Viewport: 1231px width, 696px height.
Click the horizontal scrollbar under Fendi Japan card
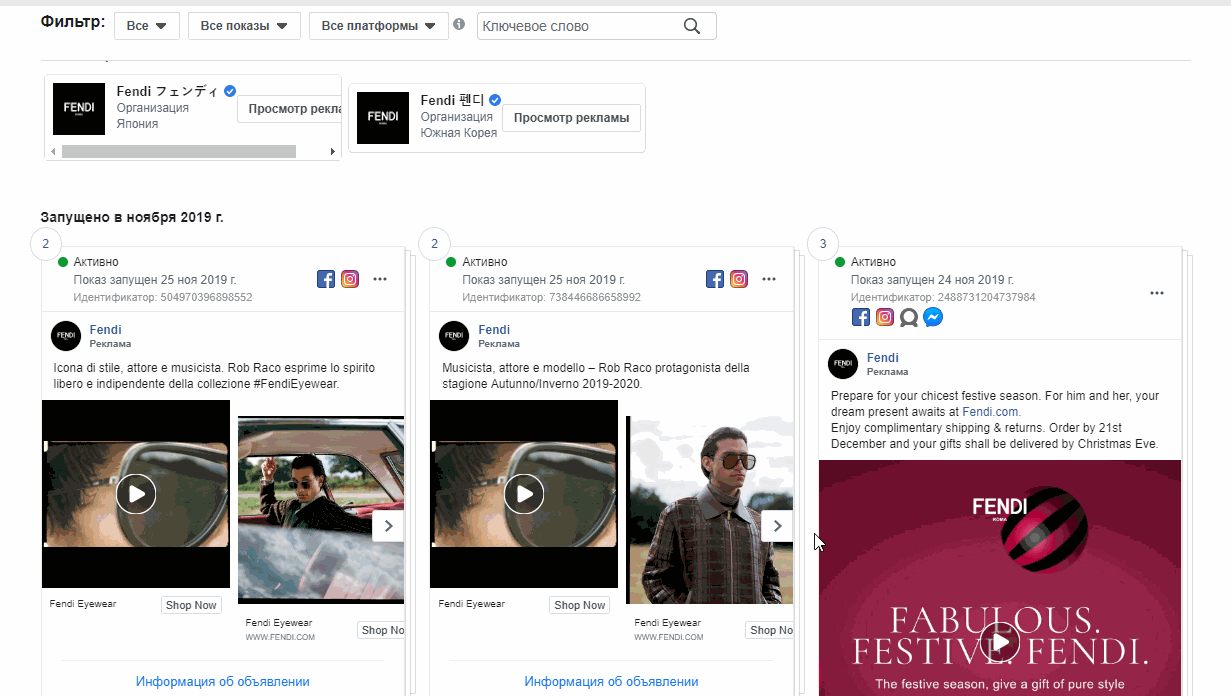pos(180,152)
